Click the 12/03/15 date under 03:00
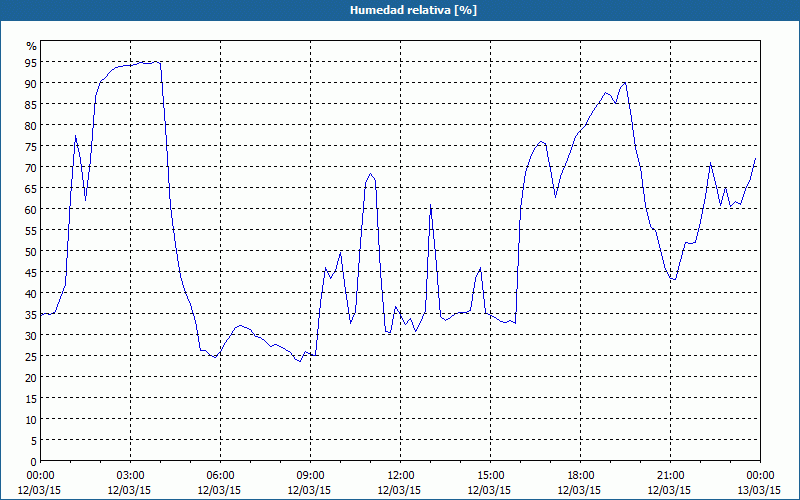 (129, 490)
